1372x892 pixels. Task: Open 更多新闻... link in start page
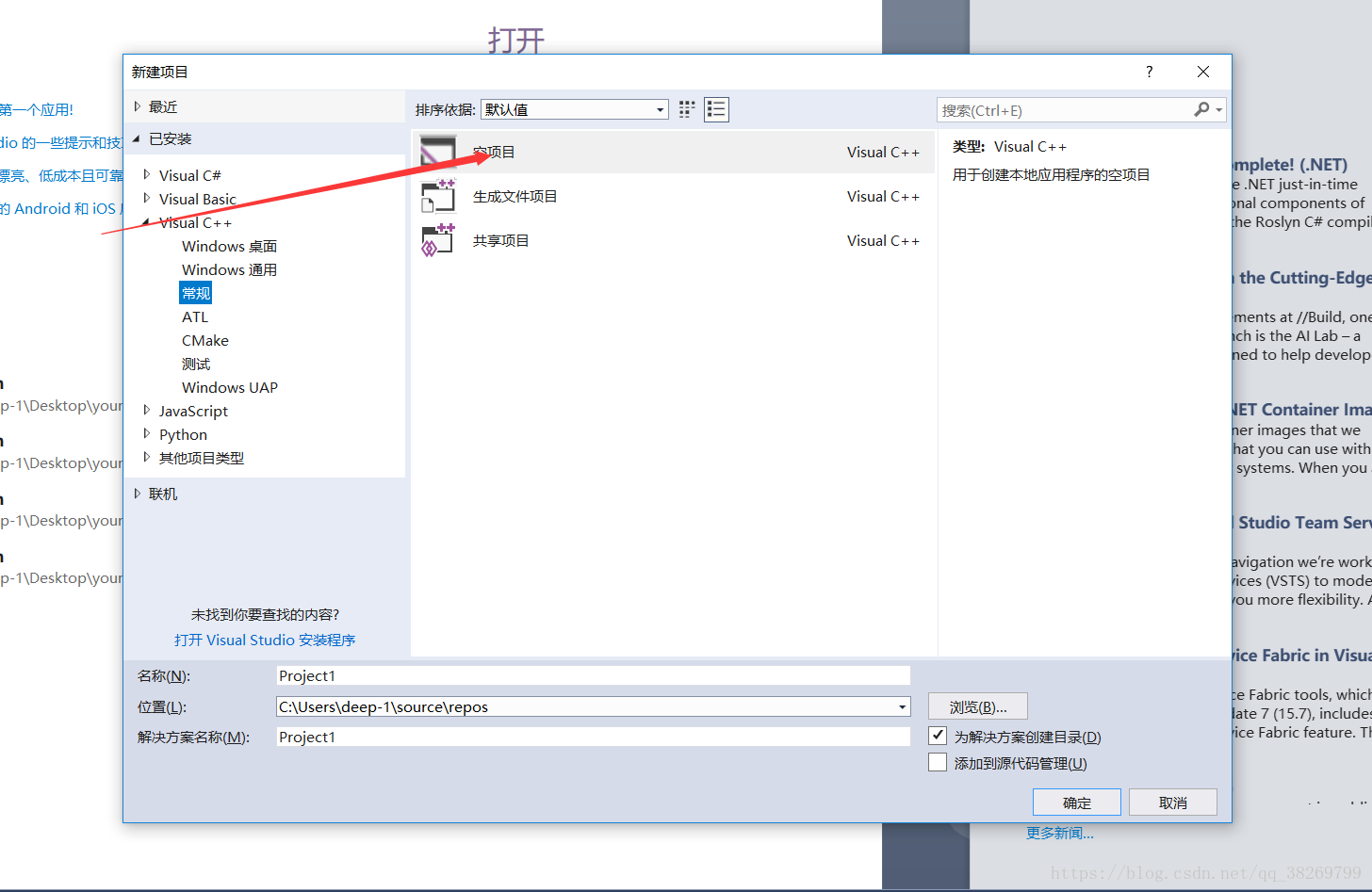coord(1060,833)
